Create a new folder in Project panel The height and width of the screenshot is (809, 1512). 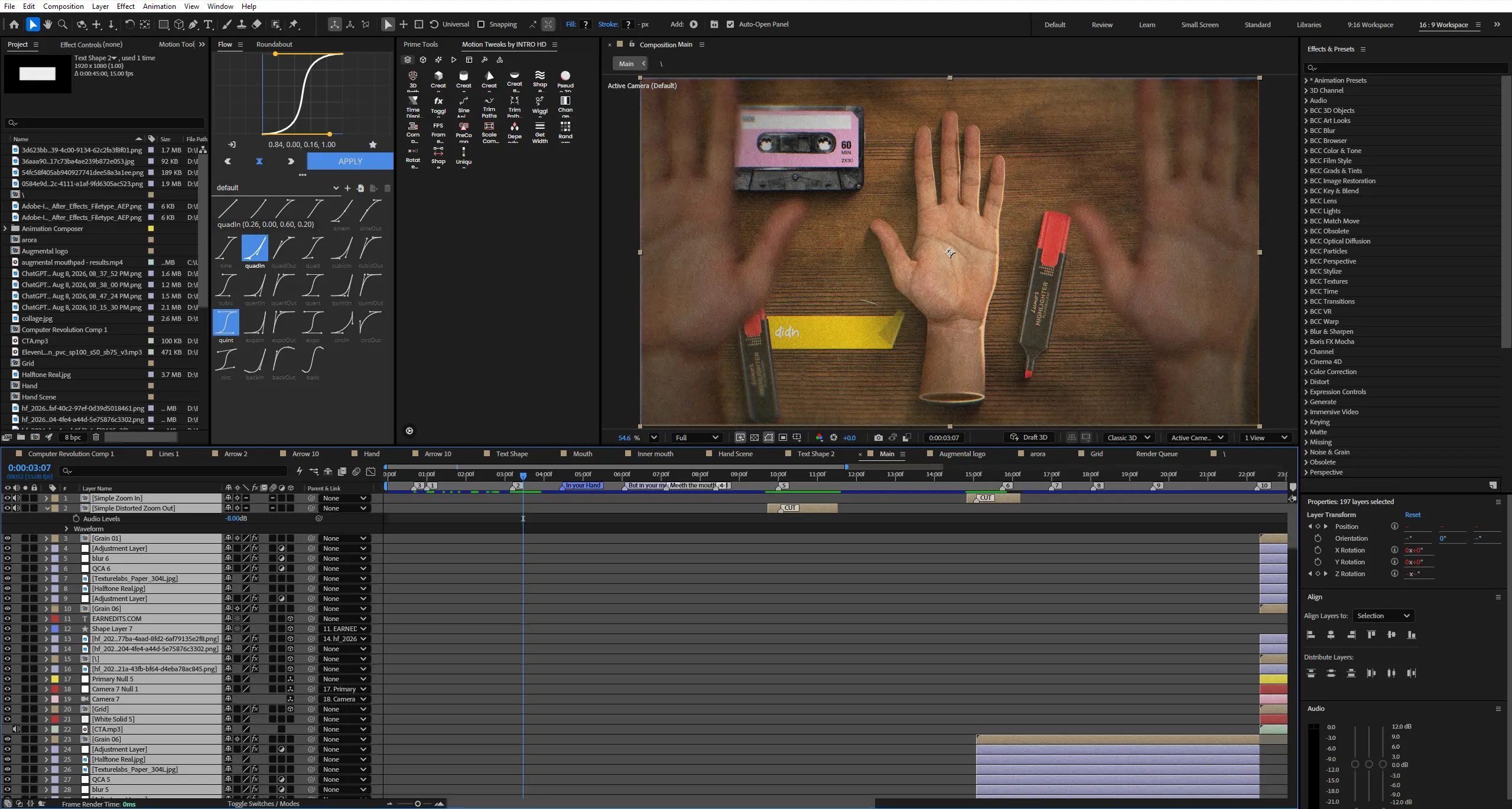click(x=21, y=437)
